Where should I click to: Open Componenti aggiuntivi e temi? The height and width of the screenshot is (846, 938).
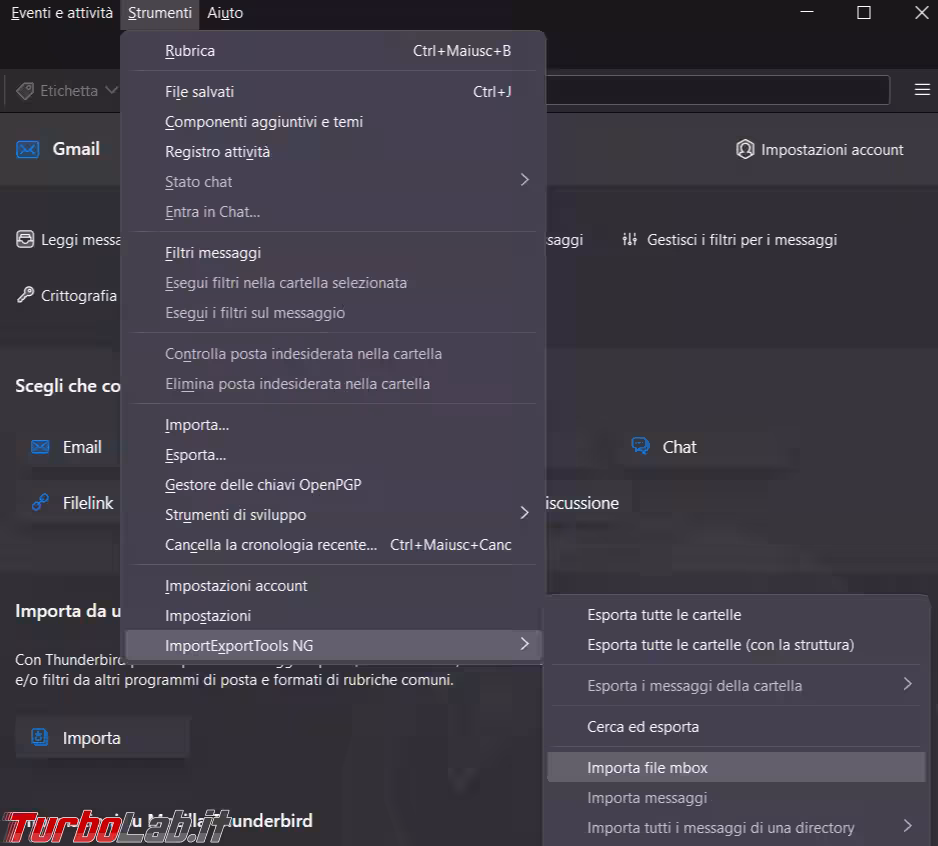point(264,122)
